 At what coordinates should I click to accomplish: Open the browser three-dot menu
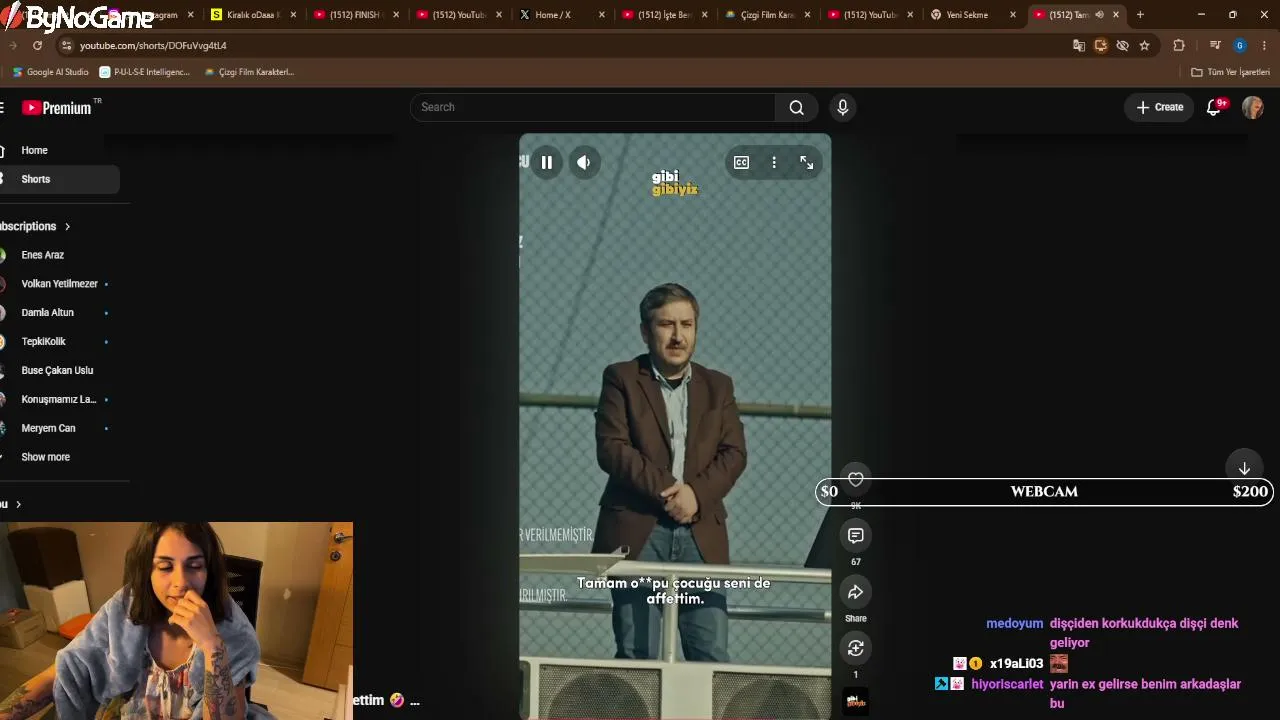(1265, 45)
